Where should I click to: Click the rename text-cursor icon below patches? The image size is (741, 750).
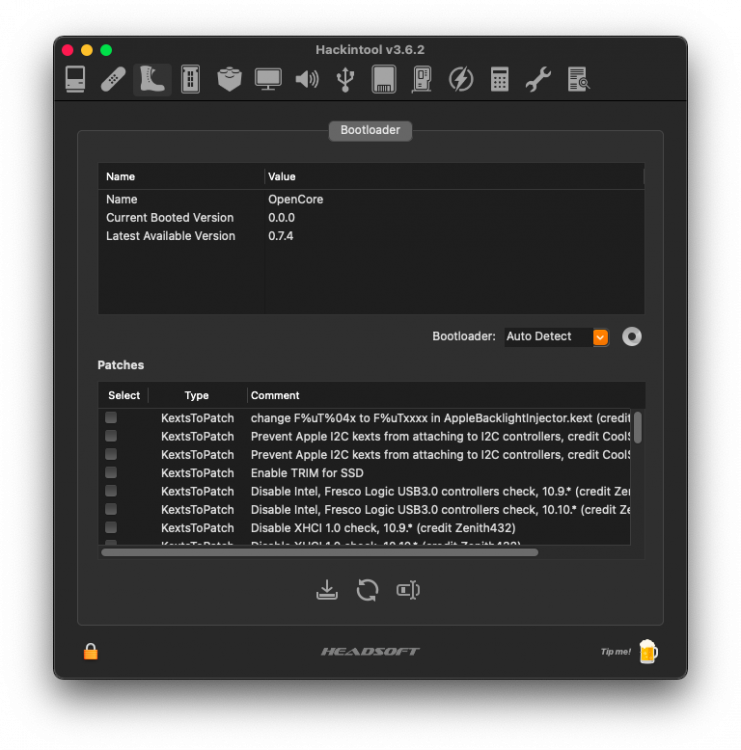tap(408, 590)
